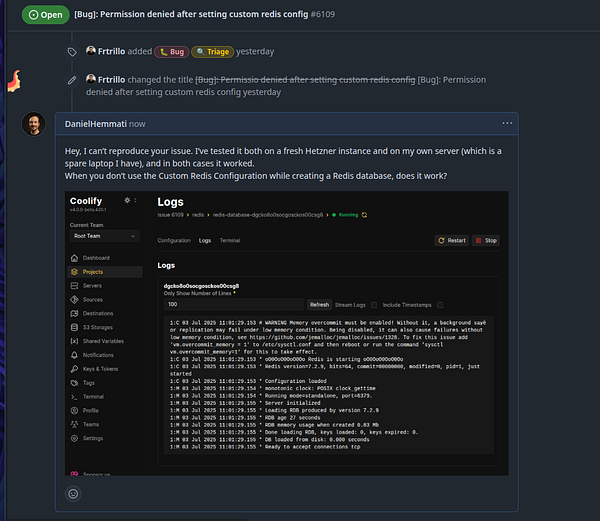
Task: Click the sidebar Terminal prompt icon
Action: click(x=75, y=397)
